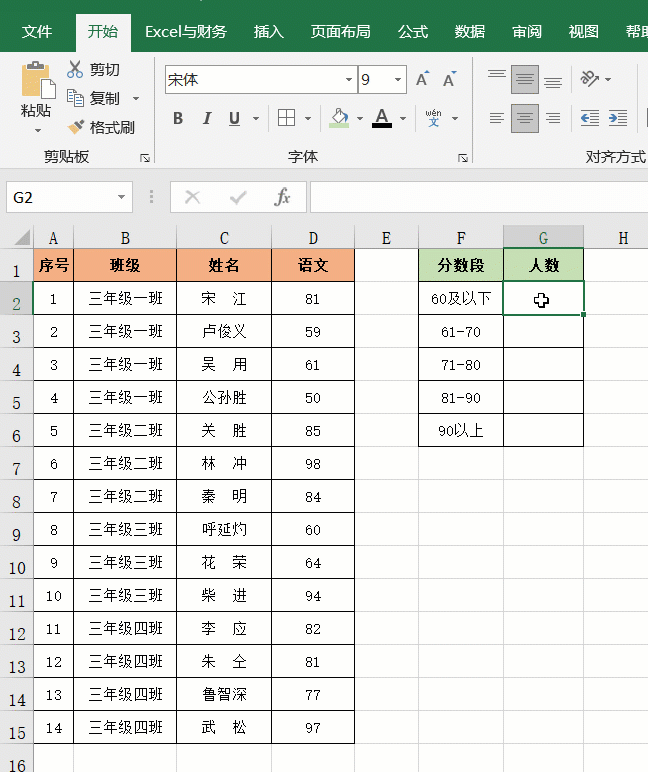Expand phonetic guide options arrow

455,118
